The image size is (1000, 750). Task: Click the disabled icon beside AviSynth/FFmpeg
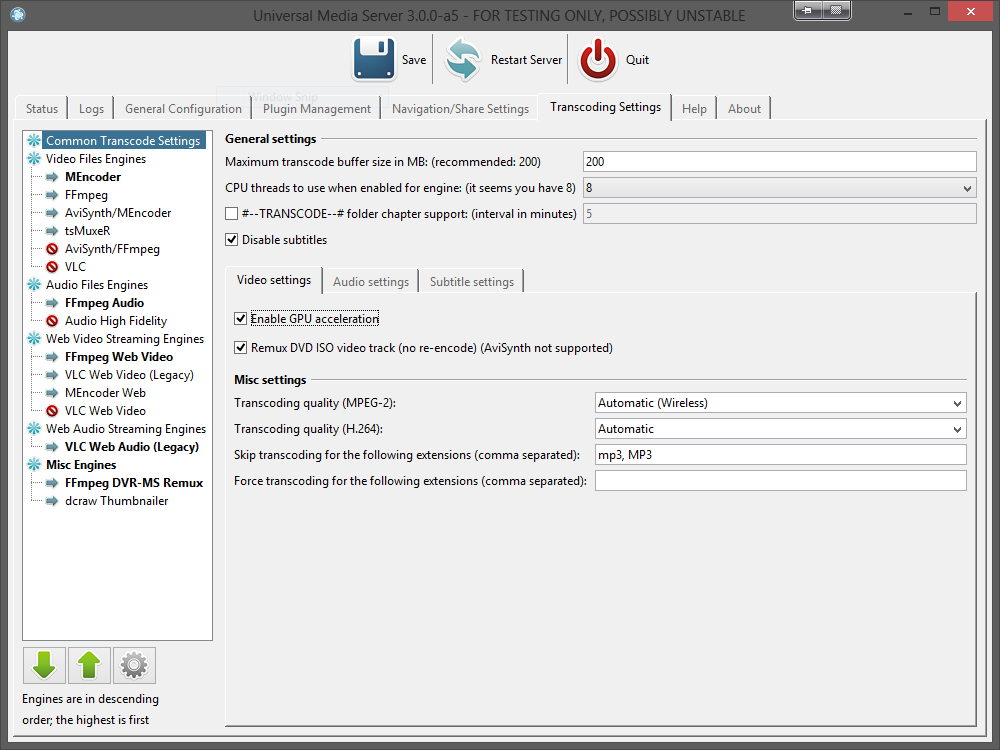tap(52, 249)
